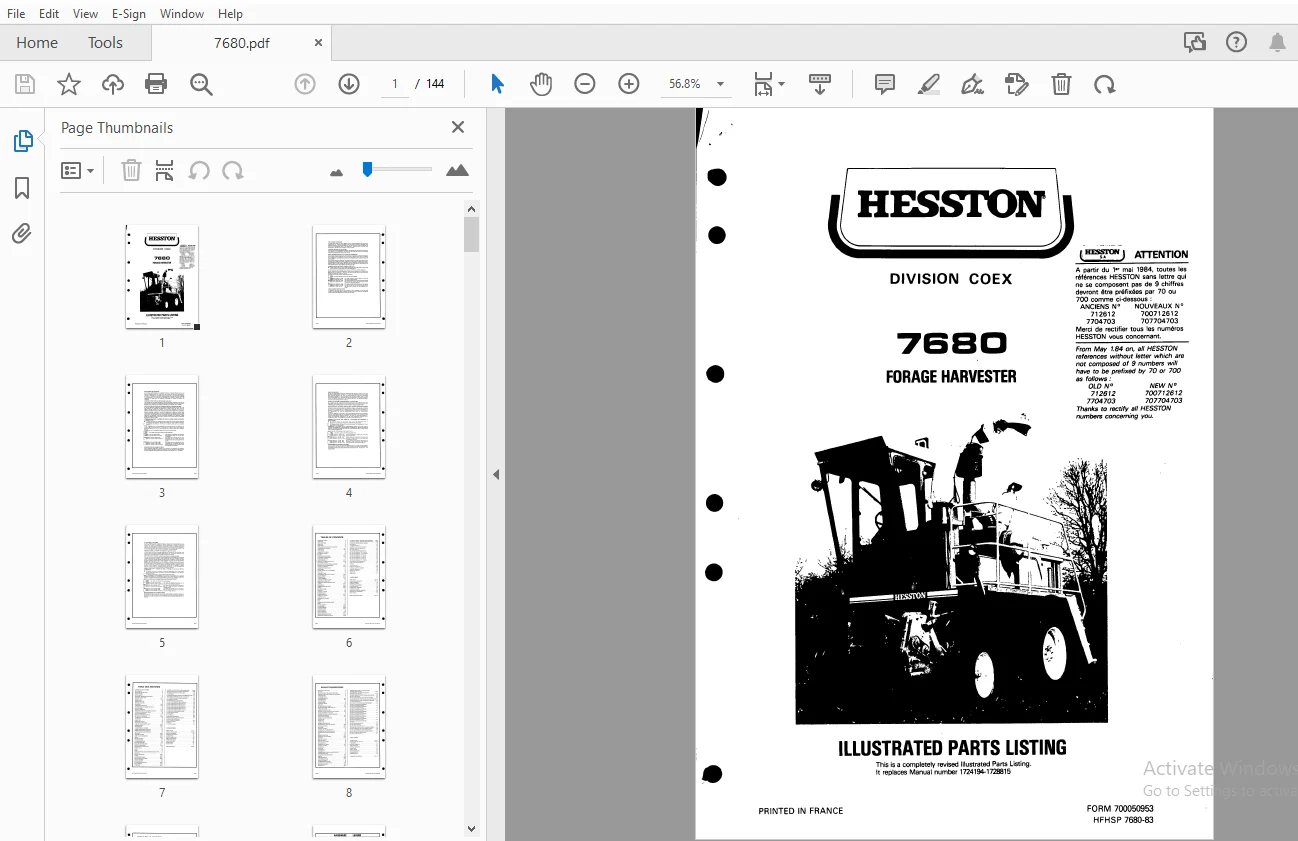Open the Attachments paperclip pane
The height and width of the screenshot is (841, 1298).
(x=22, y=234)
